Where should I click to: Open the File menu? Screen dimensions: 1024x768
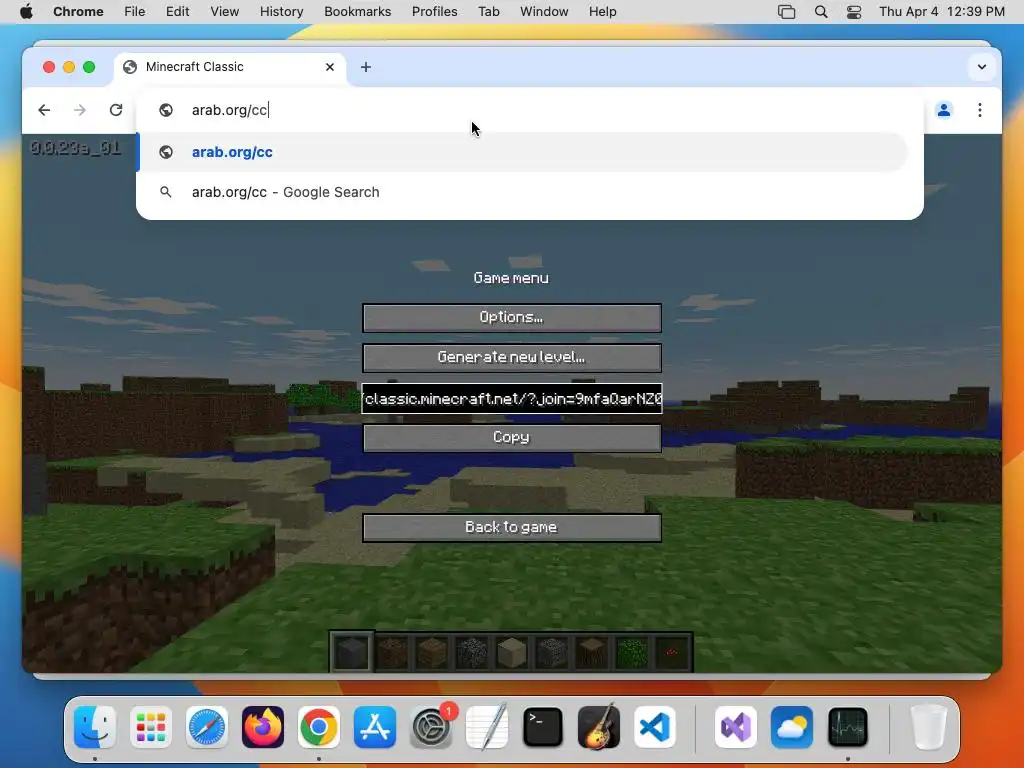click(x=135, y=11)
